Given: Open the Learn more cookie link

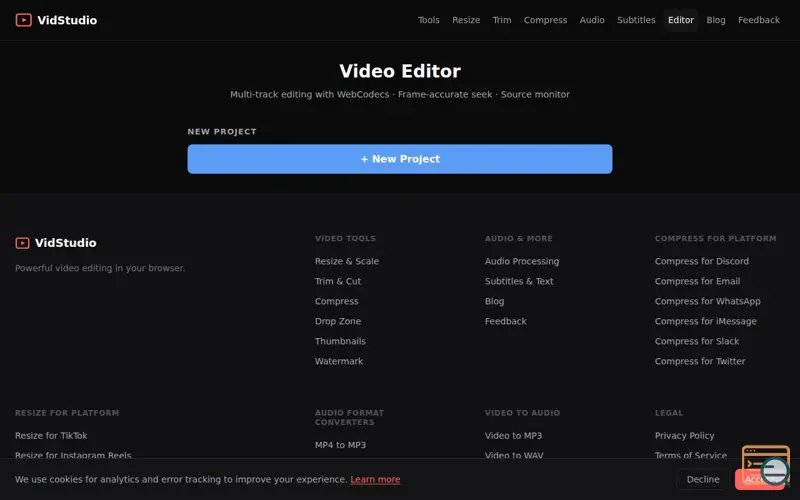Looking at the screenshot, I should [375, 479].
